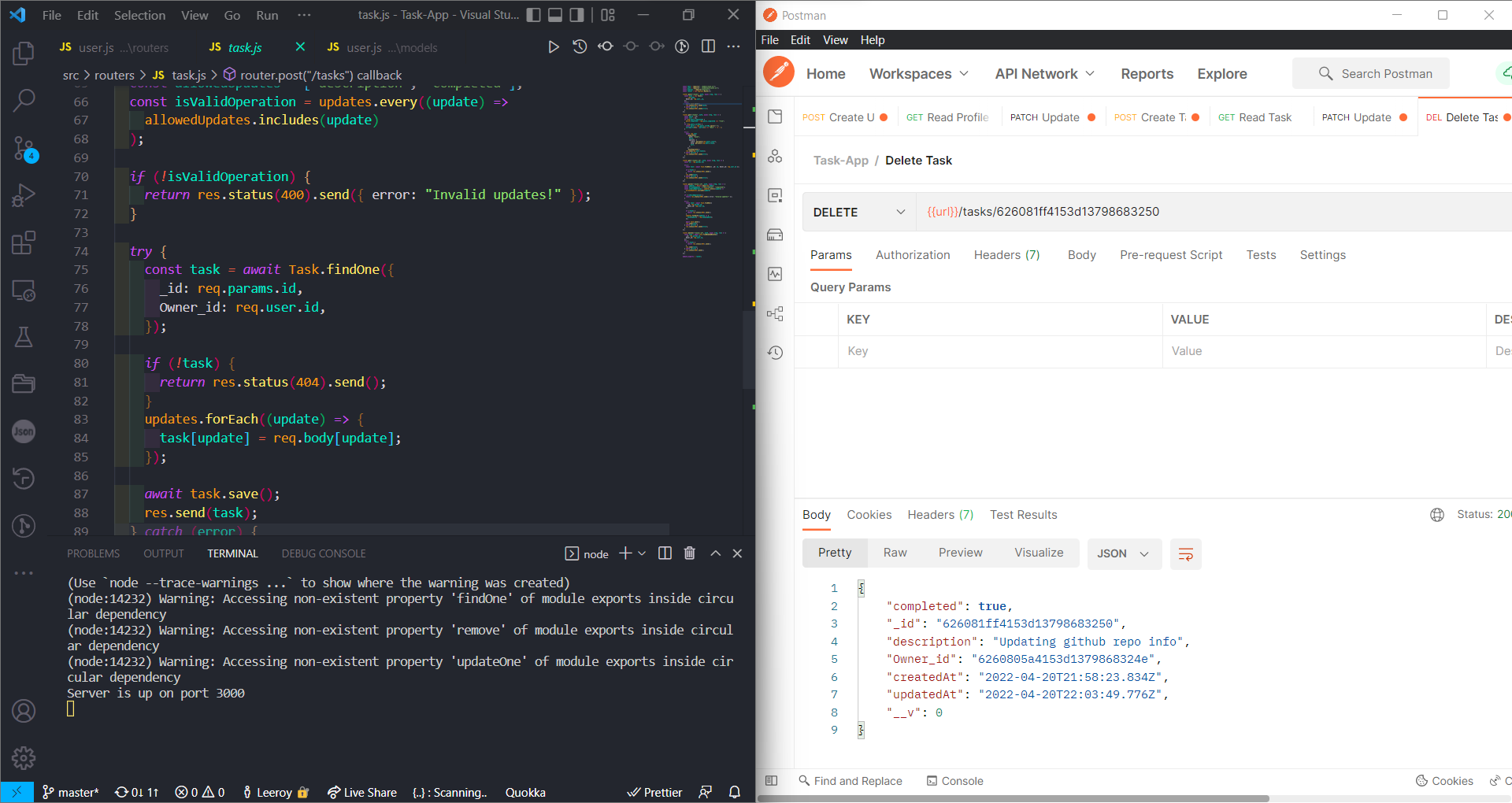Open Postman's Collections panel icon
This screenshot has height=803, width=1512.
coord(775,116)
